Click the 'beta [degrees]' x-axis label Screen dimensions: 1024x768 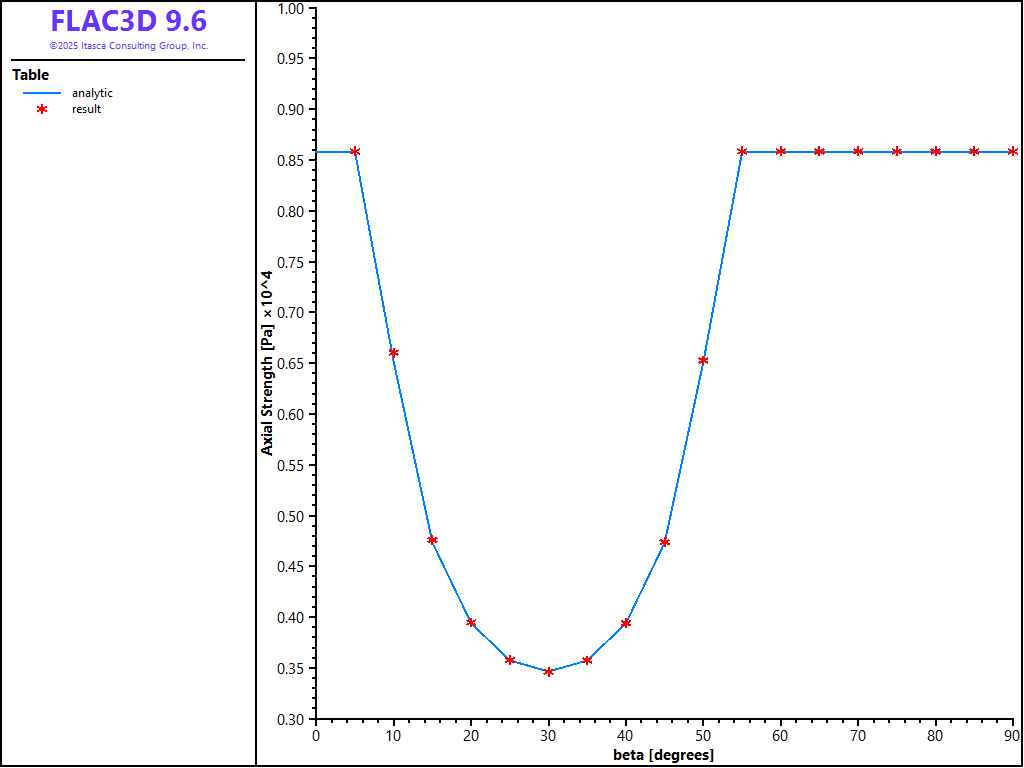pos(663,754)
